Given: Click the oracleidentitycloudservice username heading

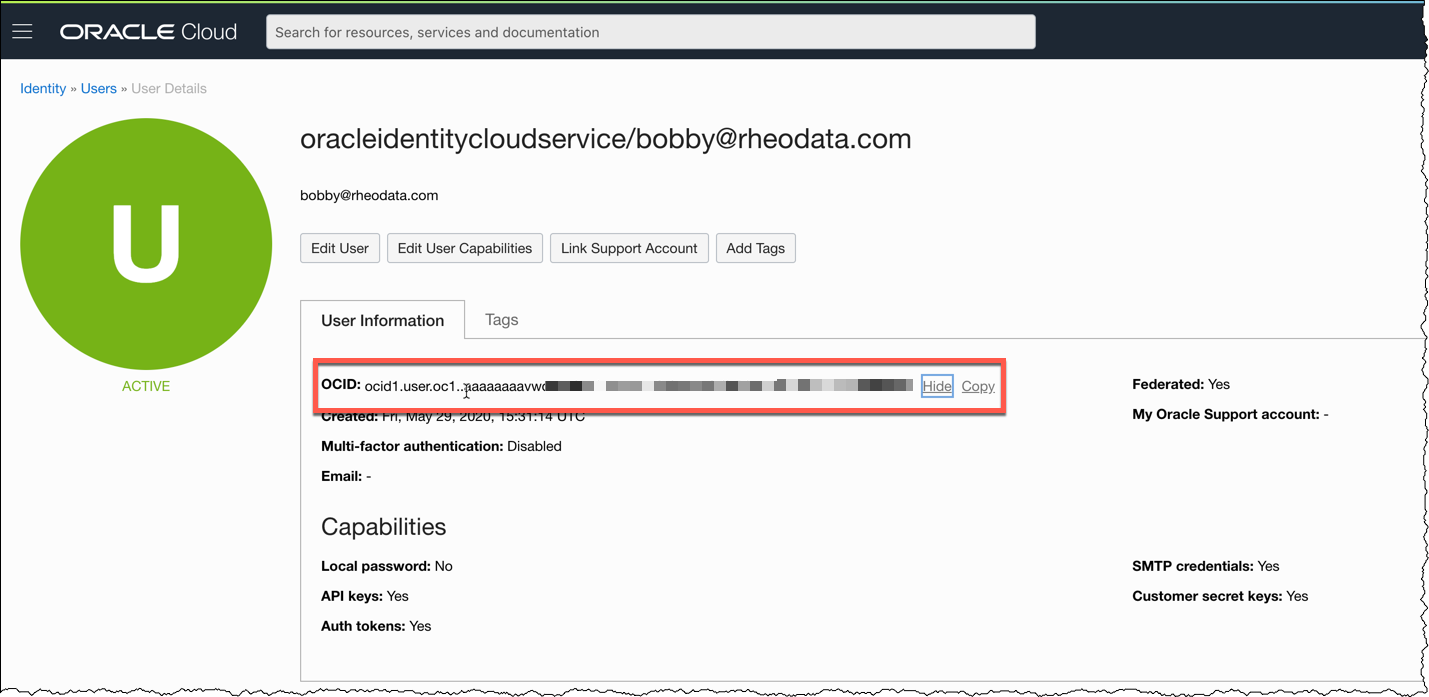Looking at the screenshot, I should click(605, 139).
